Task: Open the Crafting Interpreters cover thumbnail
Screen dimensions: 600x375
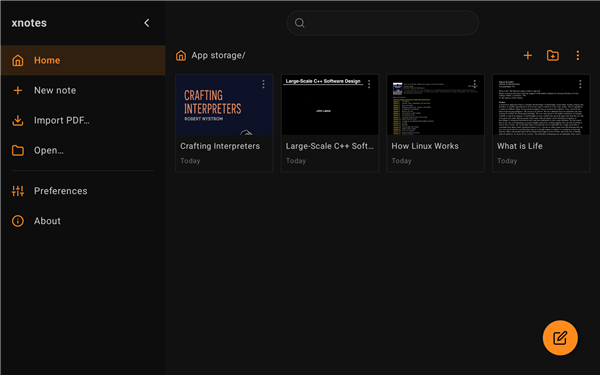Action: tap(224, 104)
